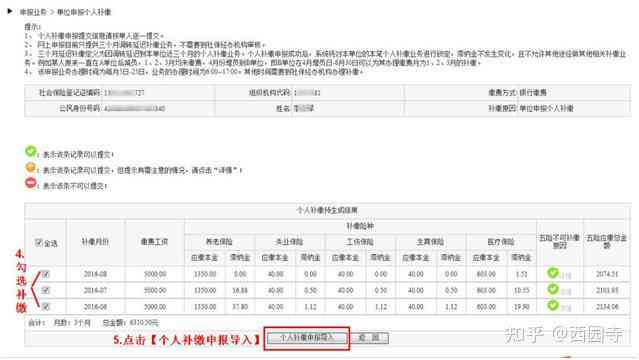Open the 详情 link in the 2016-08 row

566,276
